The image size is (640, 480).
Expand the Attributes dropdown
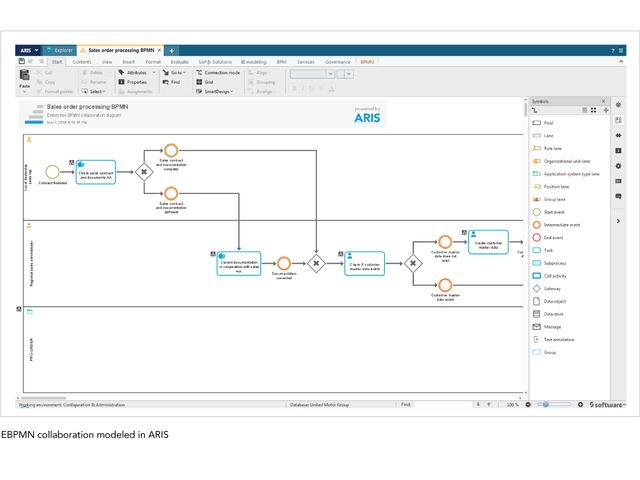pos(138,73)
